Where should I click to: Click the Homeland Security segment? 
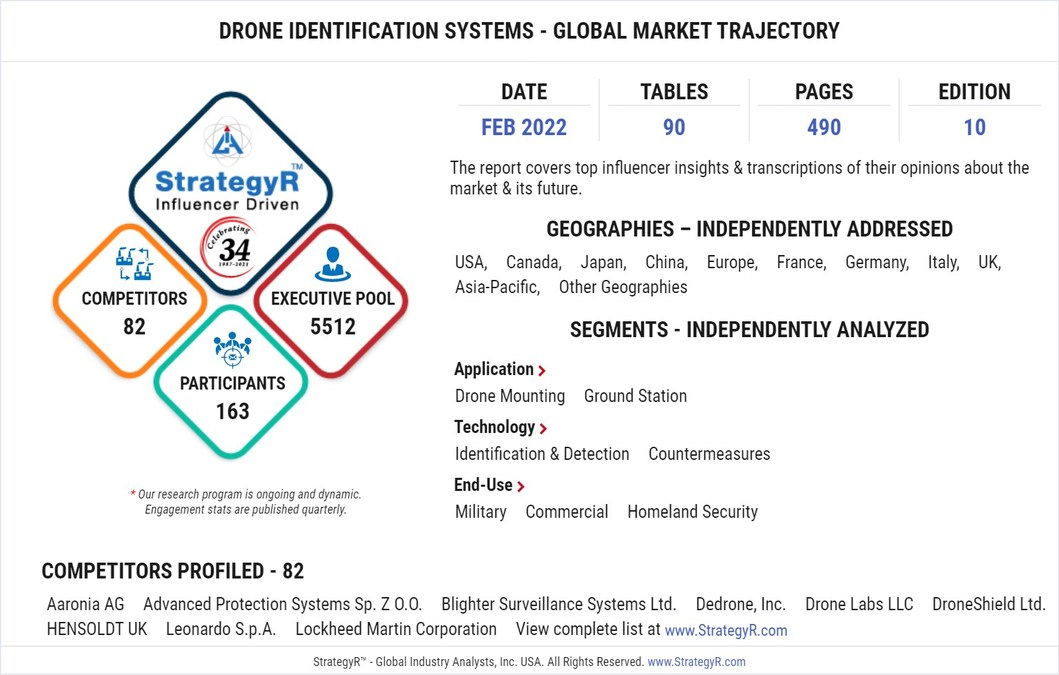click(x=692, y=512)
